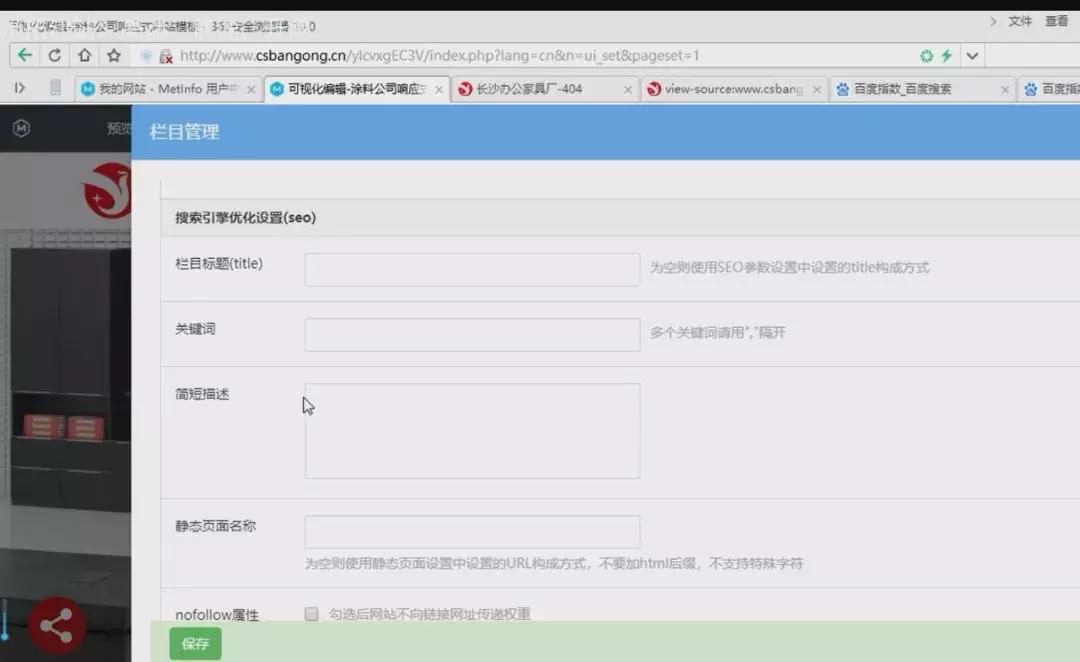This screenshot has width=1080, height=662.
Task: Expand the hidden tabs chevron before 文件
Action: tap(993, 19)
